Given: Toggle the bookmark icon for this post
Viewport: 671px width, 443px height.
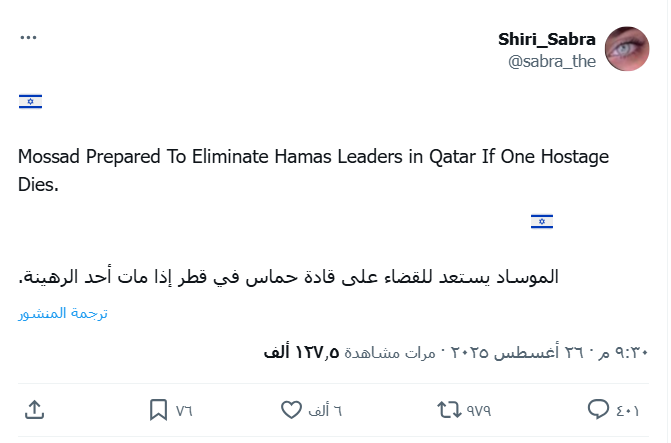Looking at the screenshot, I should (159, 410).
